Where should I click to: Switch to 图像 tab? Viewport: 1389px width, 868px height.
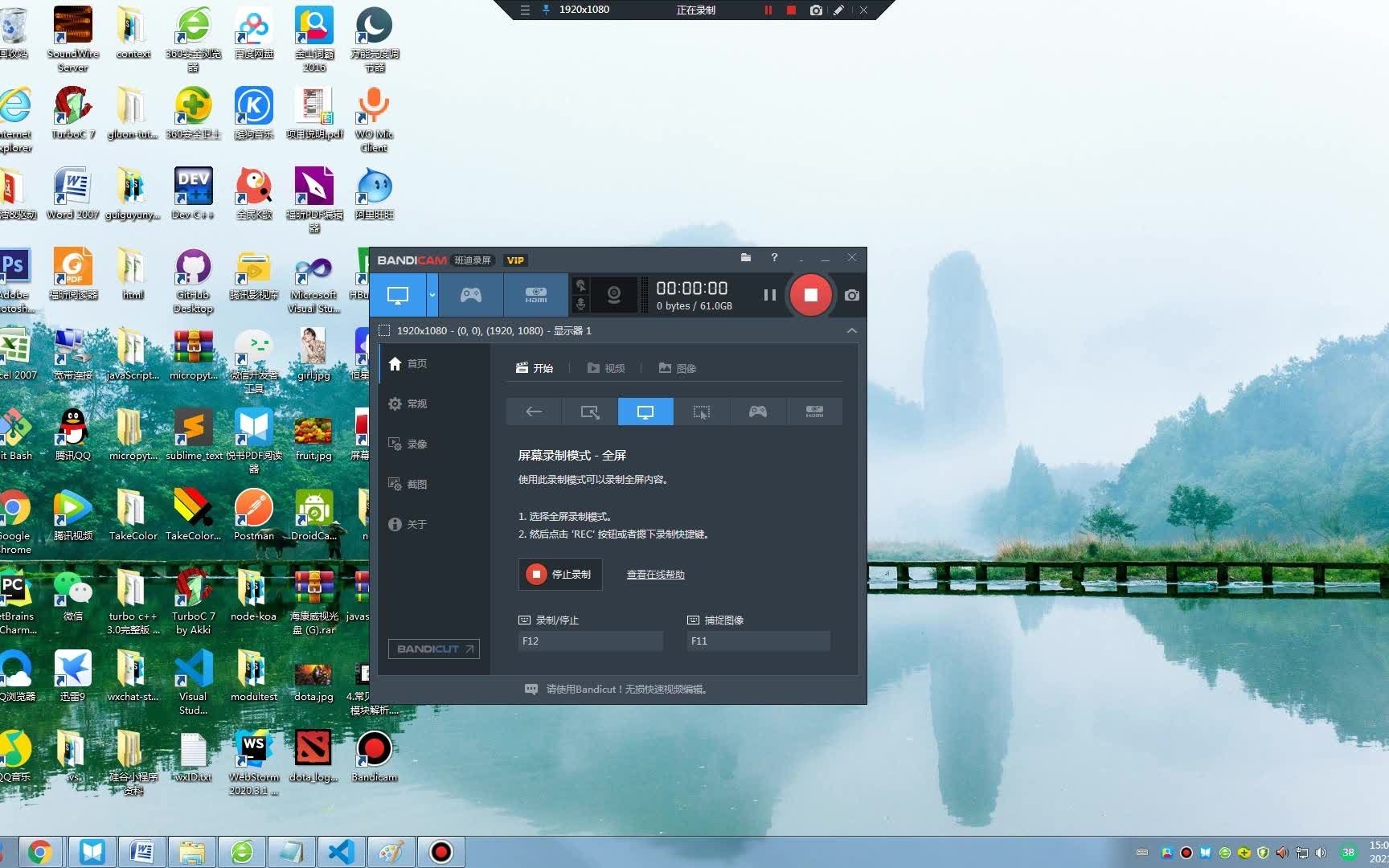[677, 368]
